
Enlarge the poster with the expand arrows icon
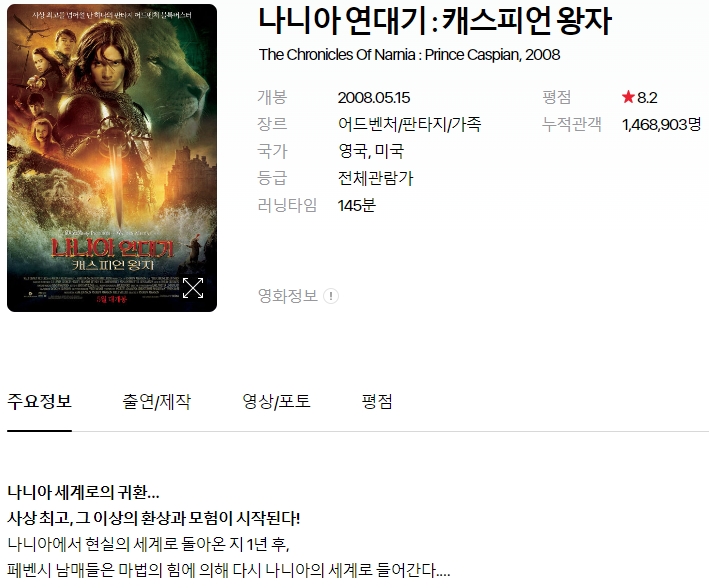point(193,288)
